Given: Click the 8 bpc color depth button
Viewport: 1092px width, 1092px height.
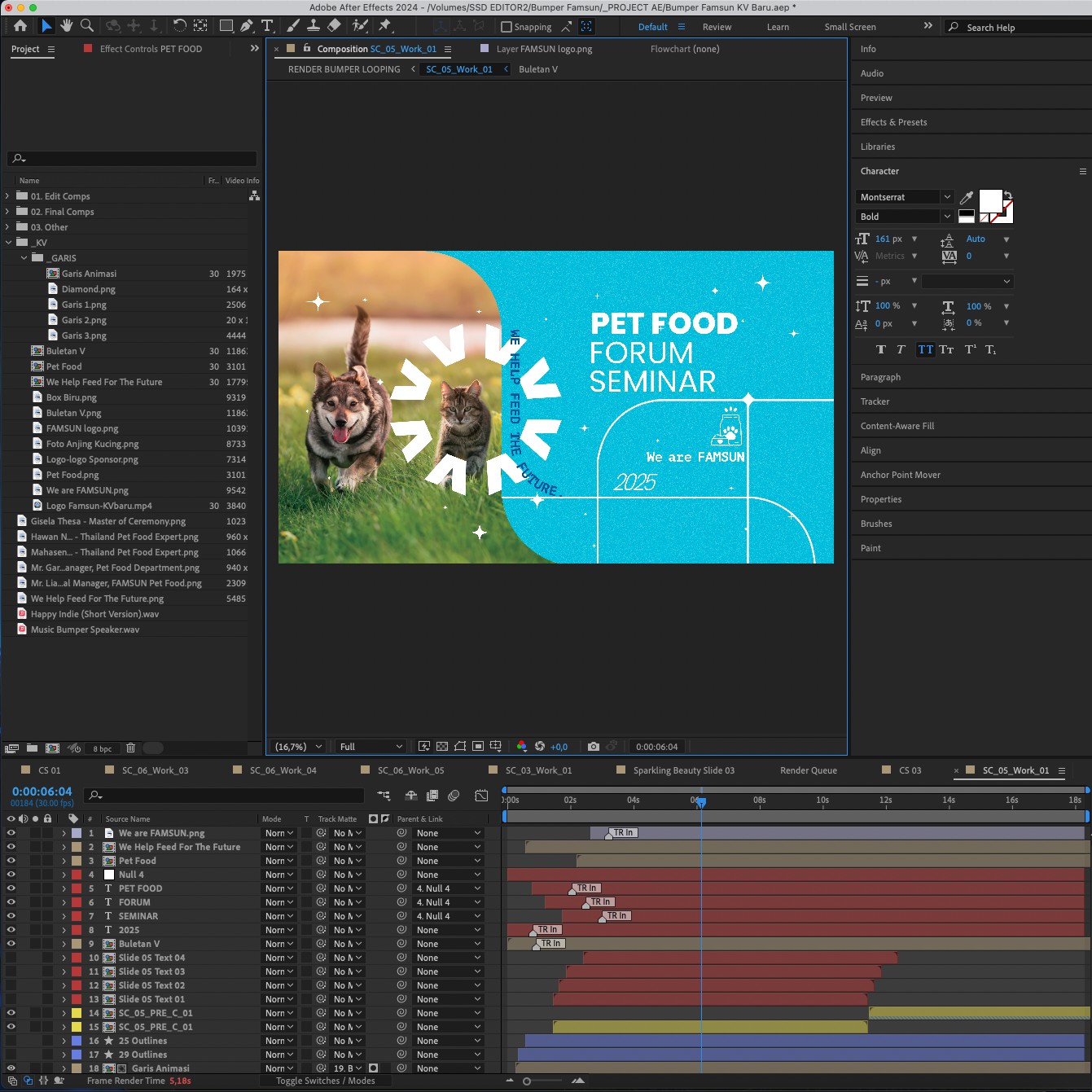Looking at the screenshot, I should pyautogui.click(x=103, y=748).
